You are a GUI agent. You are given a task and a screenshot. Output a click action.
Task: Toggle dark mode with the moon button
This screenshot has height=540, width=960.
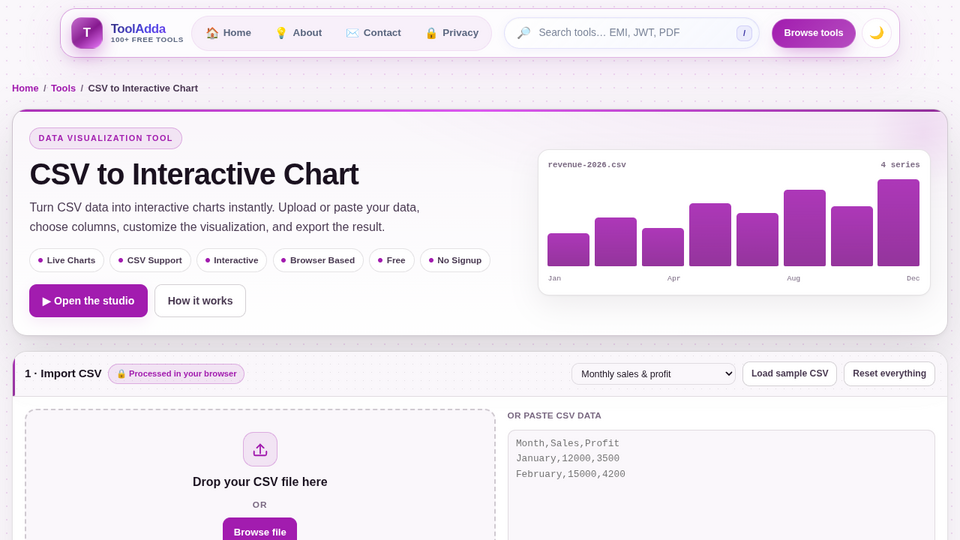[x=877, y=33]
